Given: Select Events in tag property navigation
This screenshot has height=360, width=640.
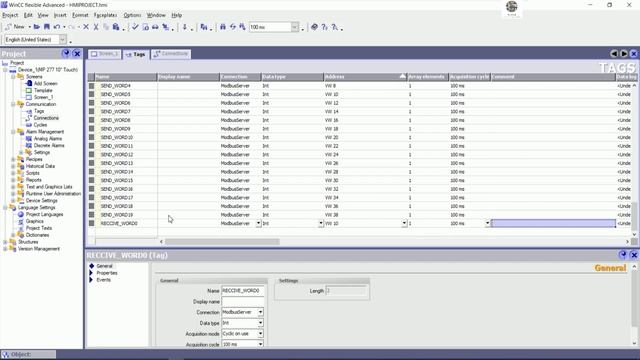Looking at the screenshot, I should click(103, 280).
